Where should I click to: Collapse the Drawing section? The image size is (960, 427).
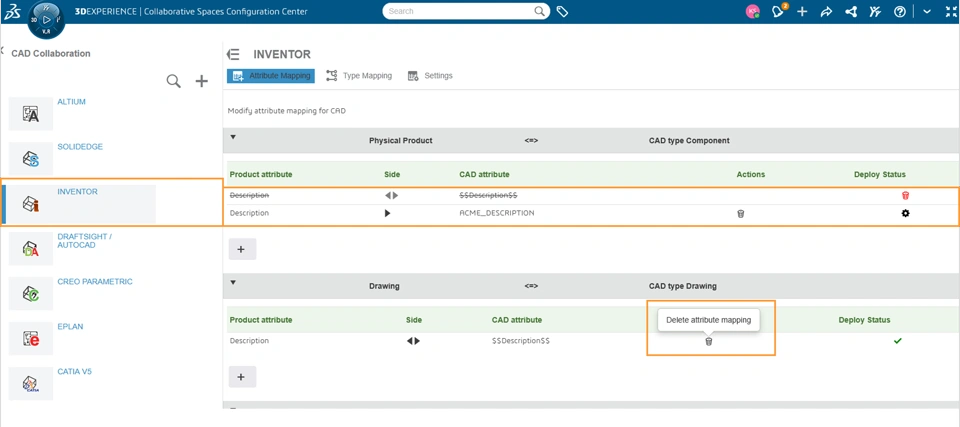click(233, 282)
